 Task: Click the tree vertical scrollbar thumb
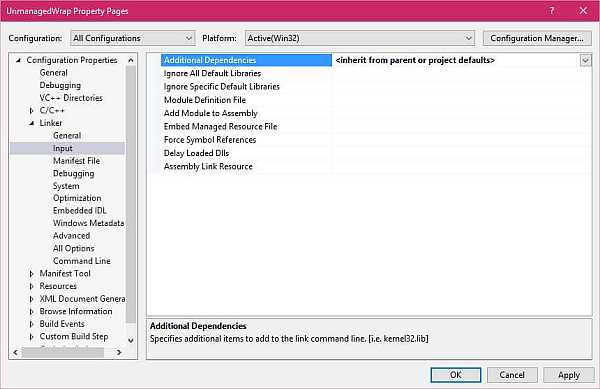tap(131, 194)
